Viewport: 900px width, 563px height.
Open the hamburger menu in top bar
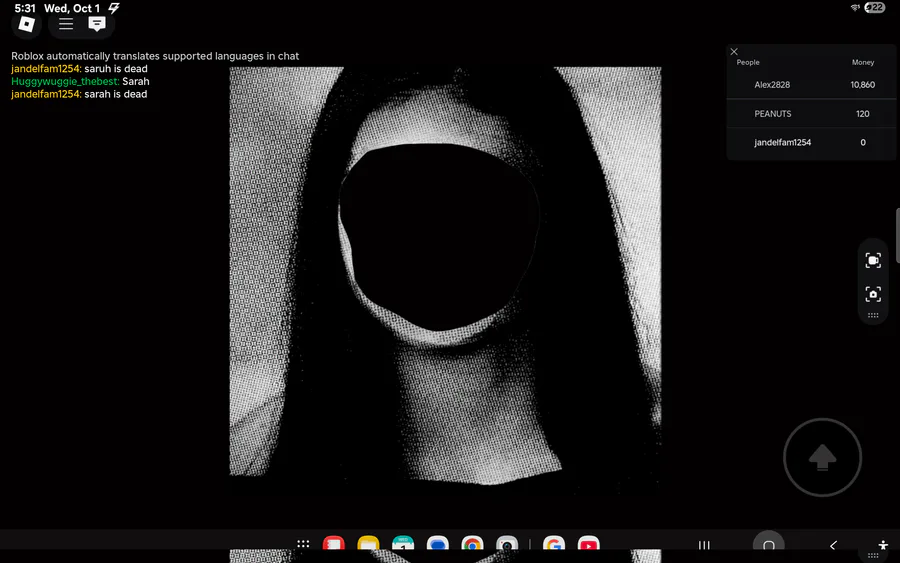coord(66,24)
